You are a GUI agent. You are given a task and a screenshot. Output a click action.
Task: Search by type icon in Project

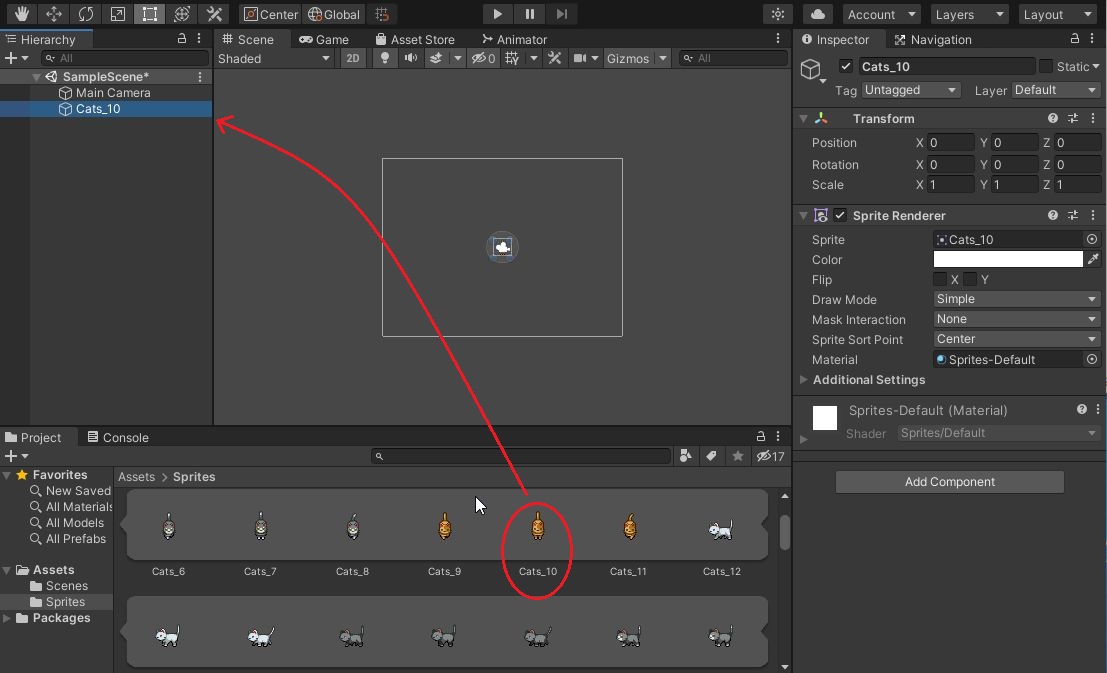coord(685,456)
